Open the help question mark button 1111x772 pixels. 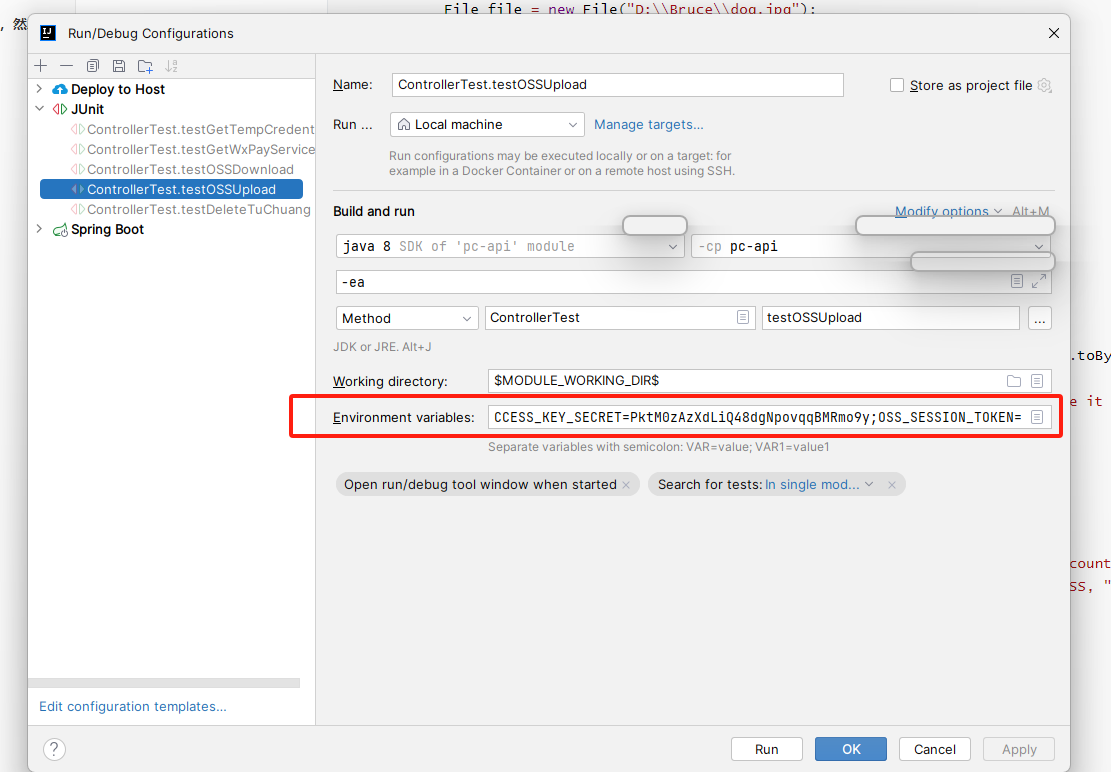click(55, 749)
